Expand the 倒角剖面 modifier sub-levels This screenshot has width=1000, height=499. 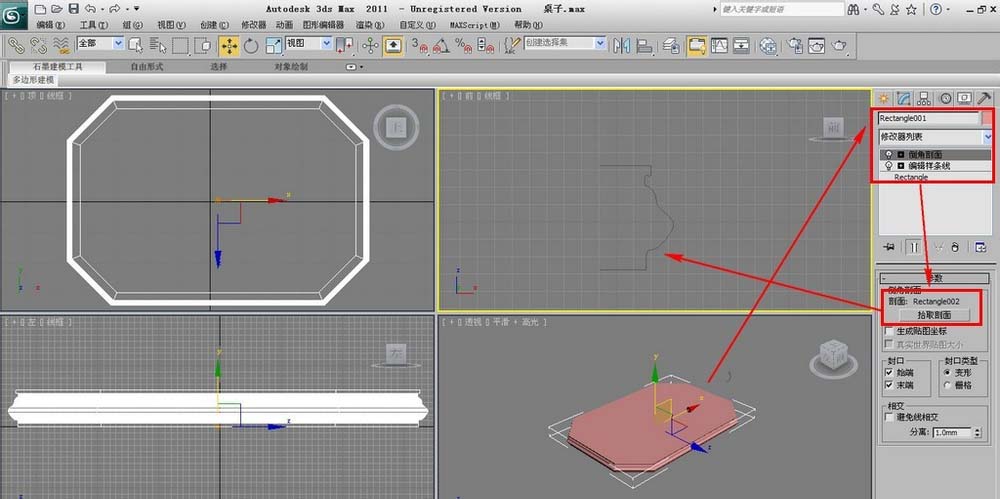point(901,154)
